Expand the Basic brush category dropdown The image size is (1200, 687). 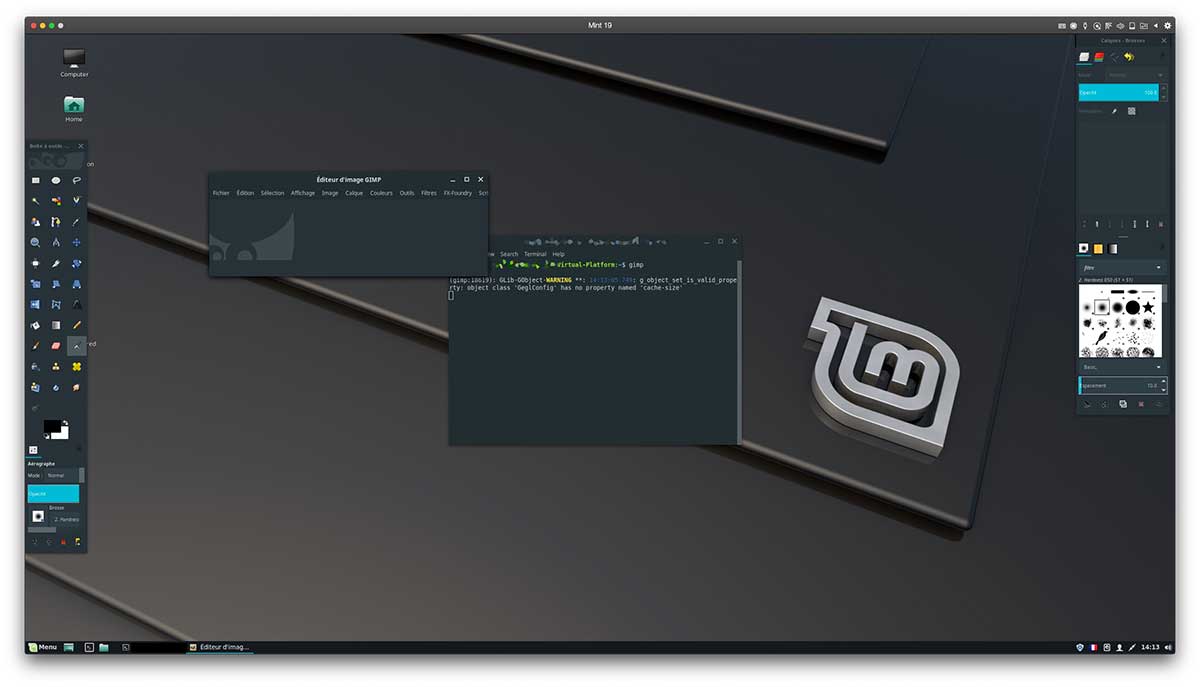pos(1122,367)
